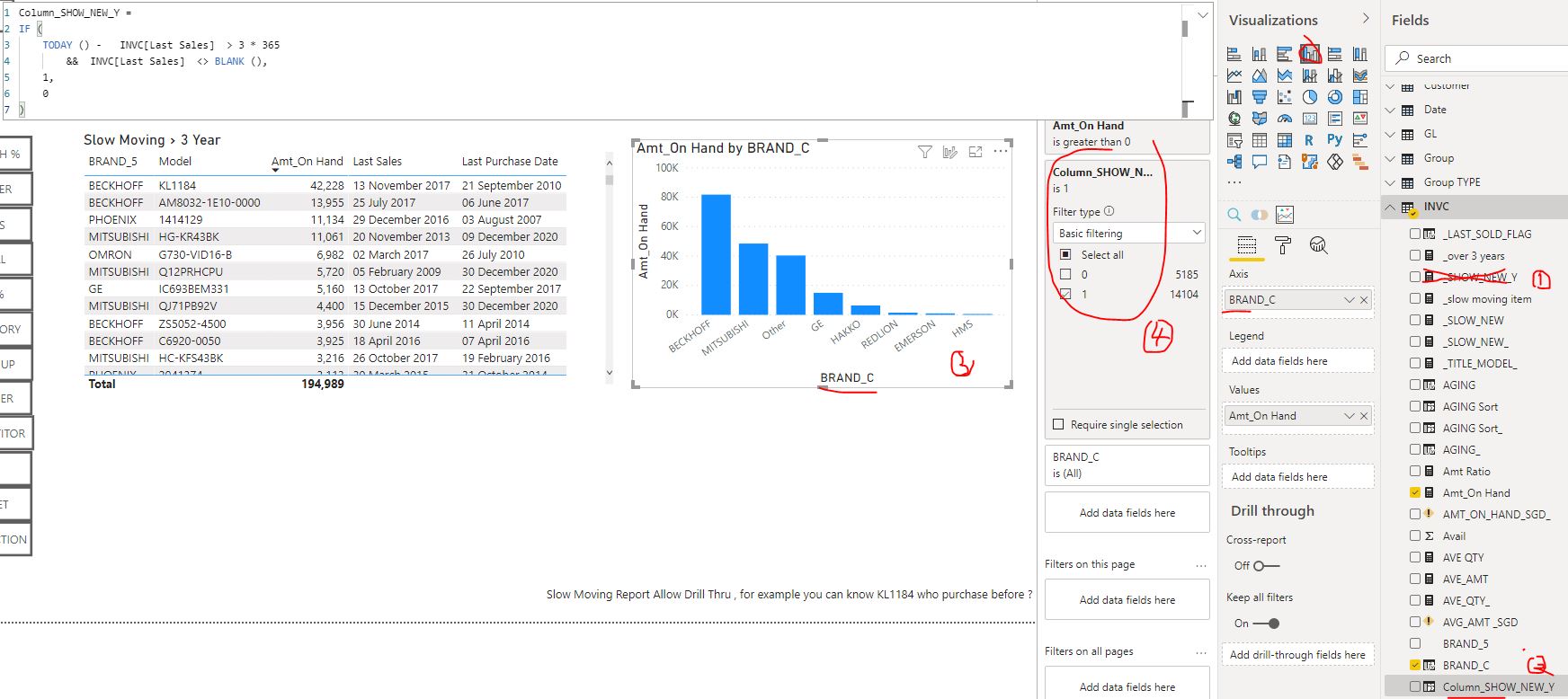The image size is (1568, 699).
Task: Check the Select all filter option
Action: (x=1065, y=255)
